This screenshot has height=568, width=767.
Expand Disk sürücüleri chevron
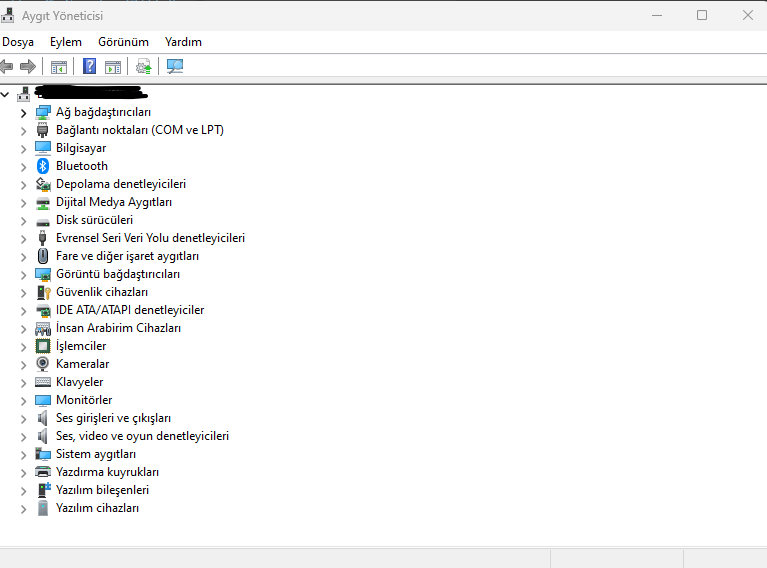(x=23, y=221)
